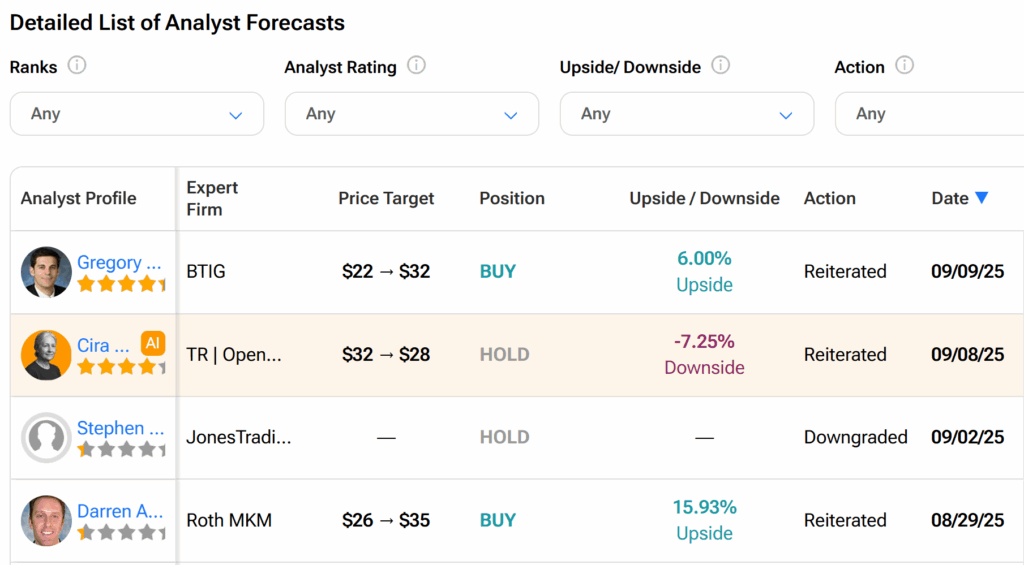Click the AI badge on Cira's profile

coord(152,343)
